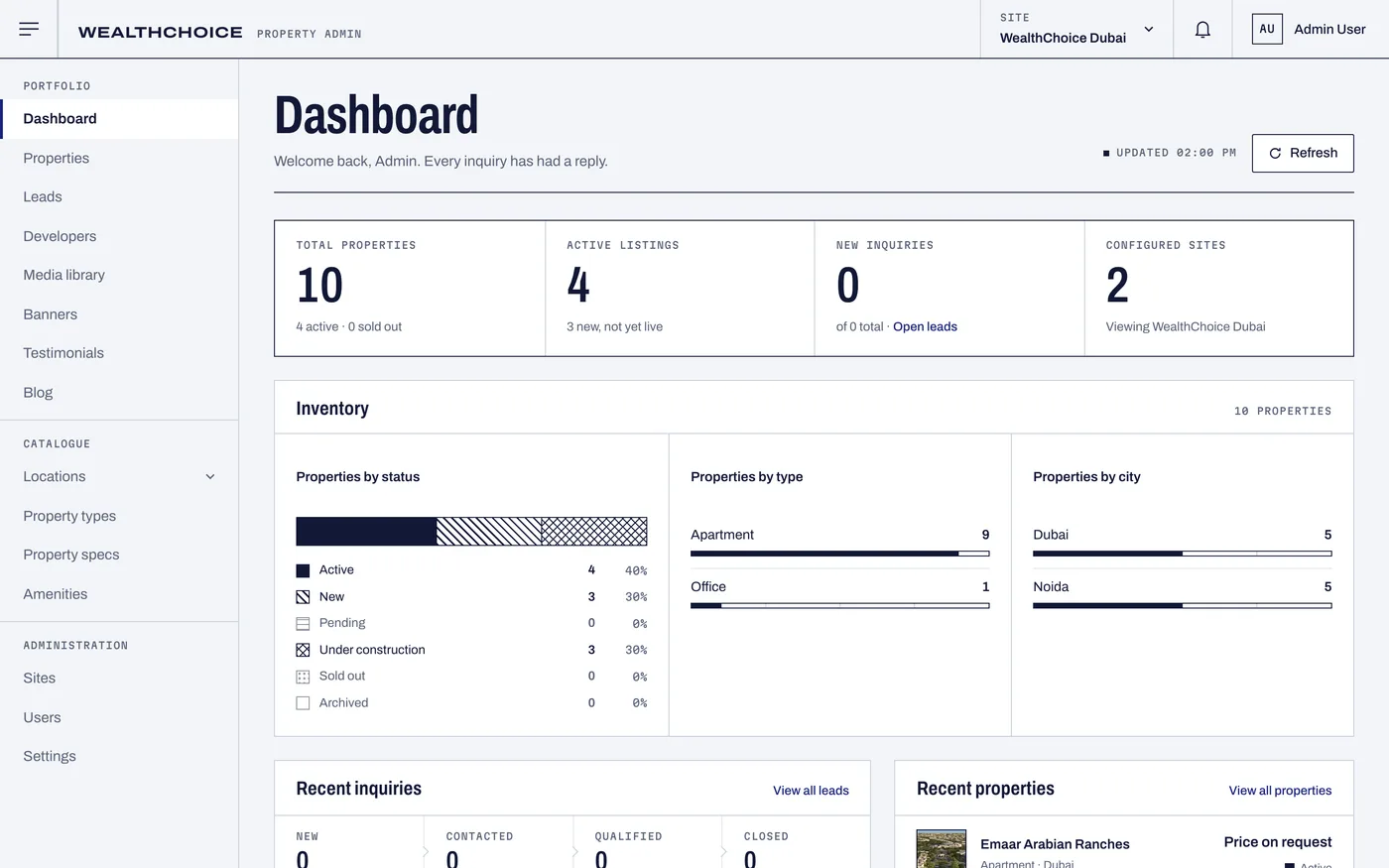
Task: Click the 'Under construction' status row label
Action: pos(372,650)
